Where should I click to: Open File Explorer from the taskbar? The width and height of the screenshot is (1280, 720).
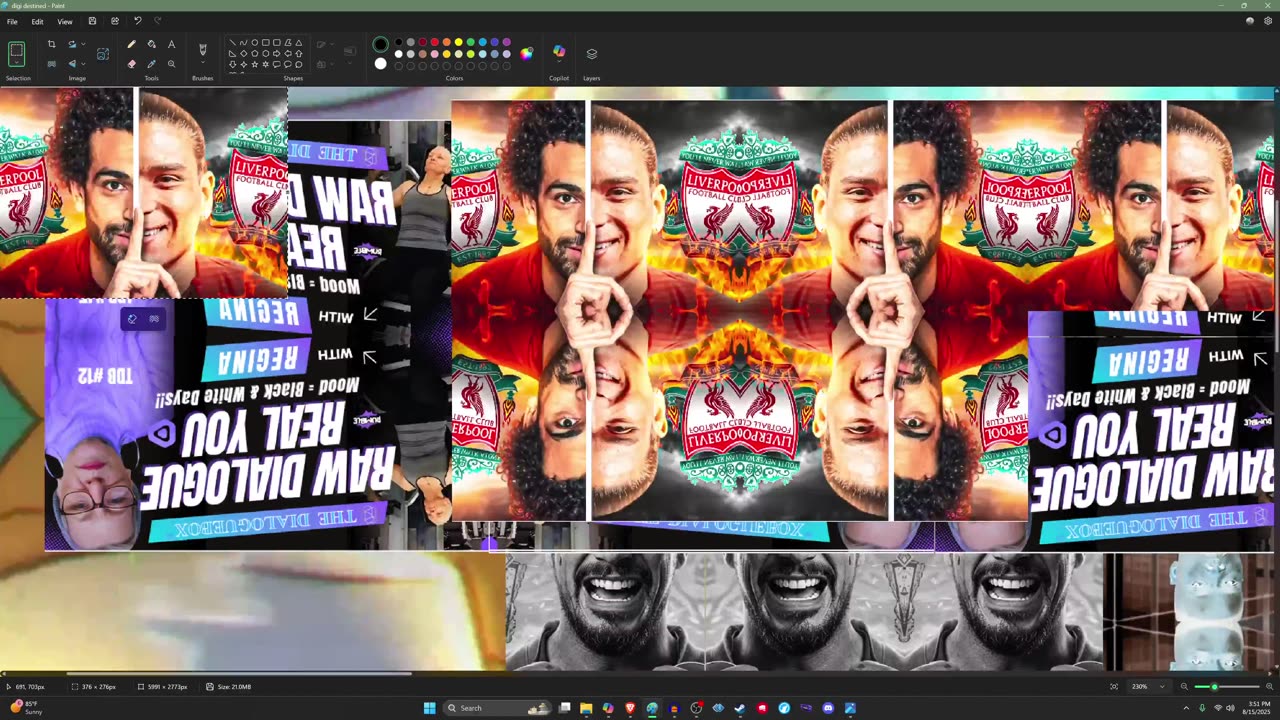(586, 708)
